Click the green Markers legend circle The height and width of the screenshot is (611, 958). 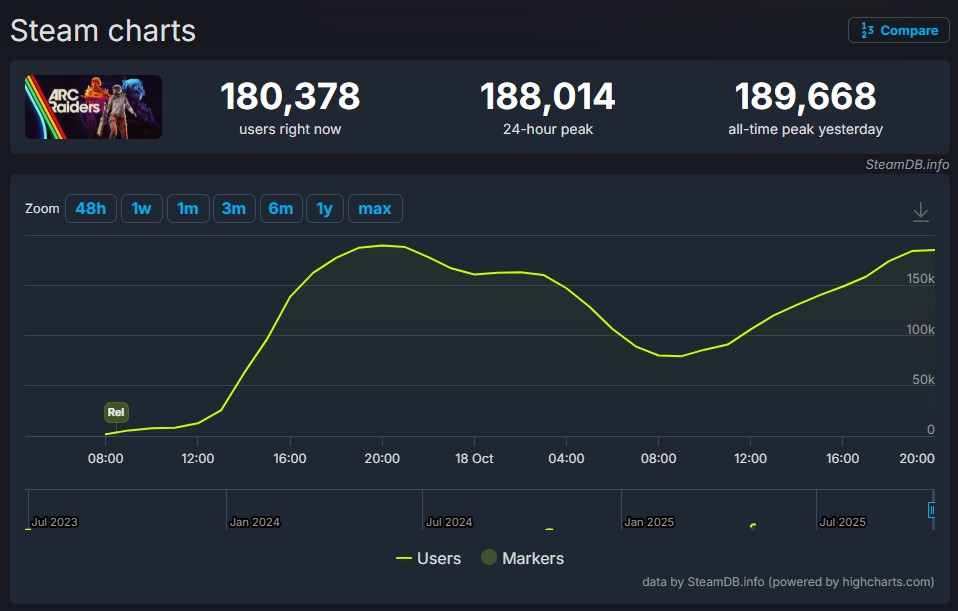click(489, 558)
